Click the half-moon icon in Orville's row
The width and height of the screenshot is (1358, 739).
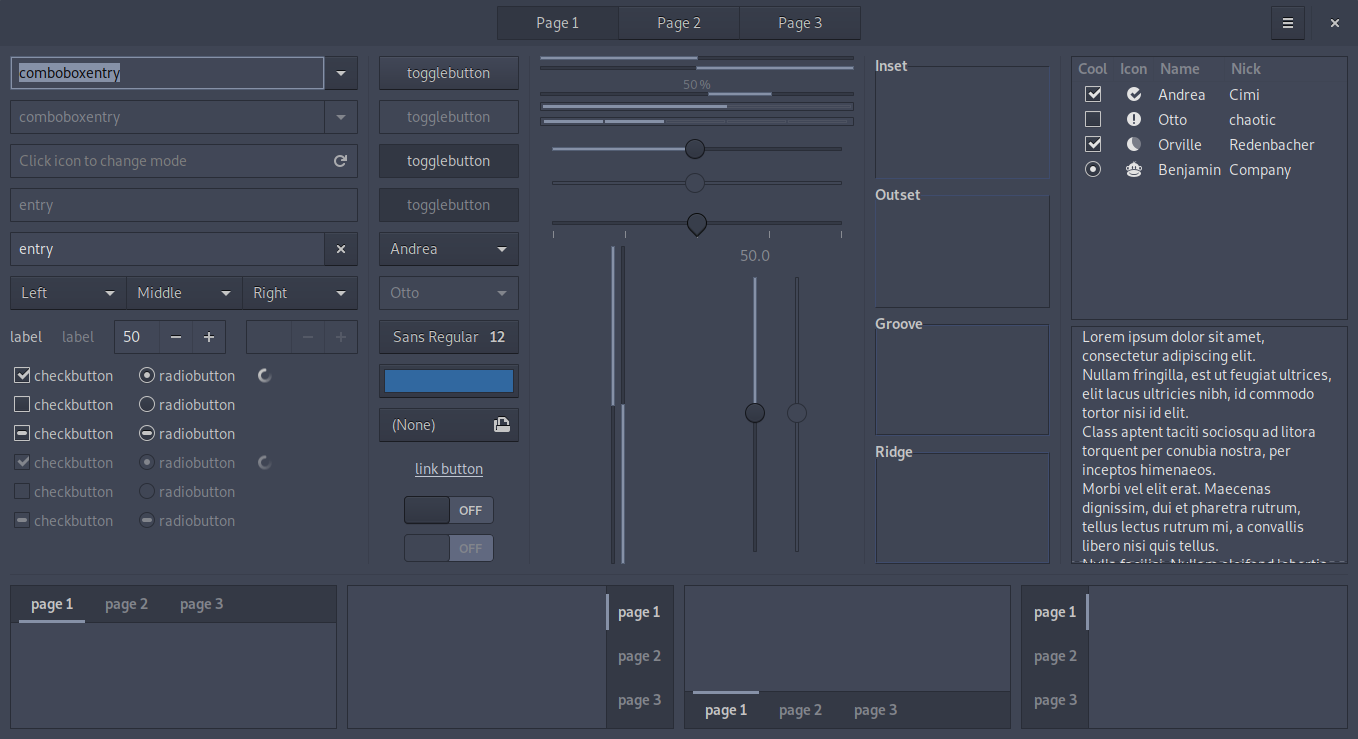pos(1134,145)
